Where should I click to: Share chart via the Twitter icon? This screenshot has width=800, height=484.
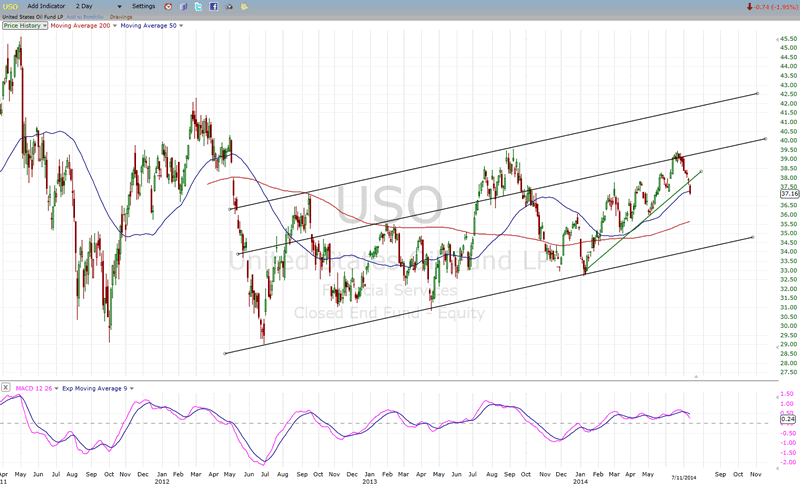198,7
